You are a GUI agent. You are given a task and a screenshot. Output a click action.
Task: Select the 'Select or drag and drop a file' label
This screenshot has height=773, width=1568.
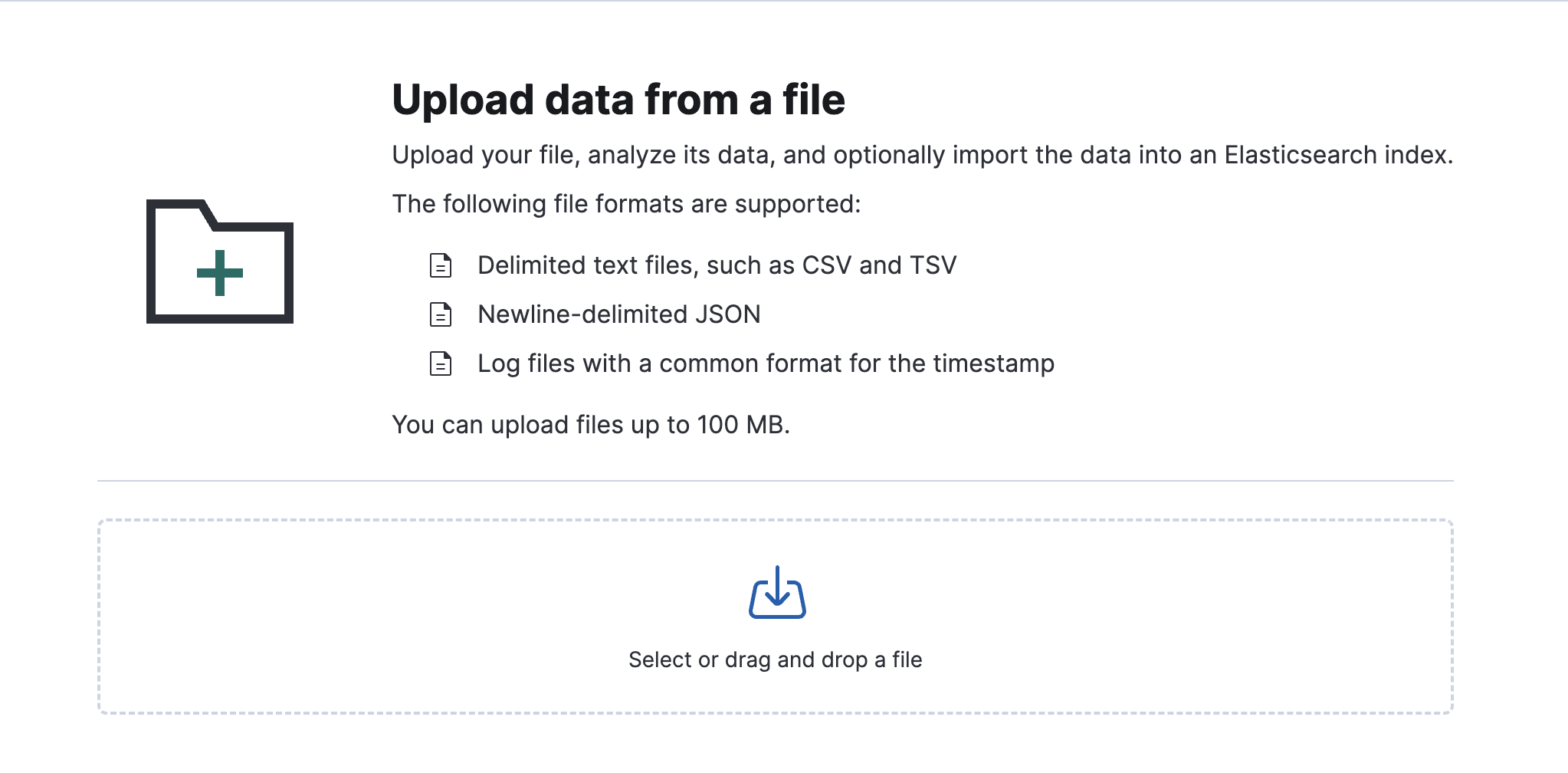tap(775, 660)
